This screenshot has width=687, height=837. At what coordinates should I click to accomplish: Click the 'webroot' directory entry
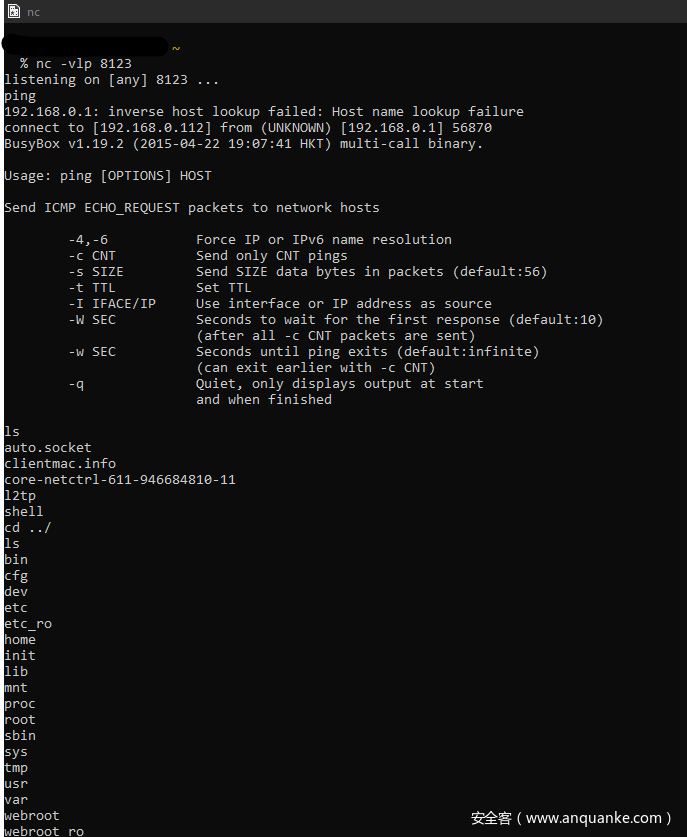click(x=31, y=816)
